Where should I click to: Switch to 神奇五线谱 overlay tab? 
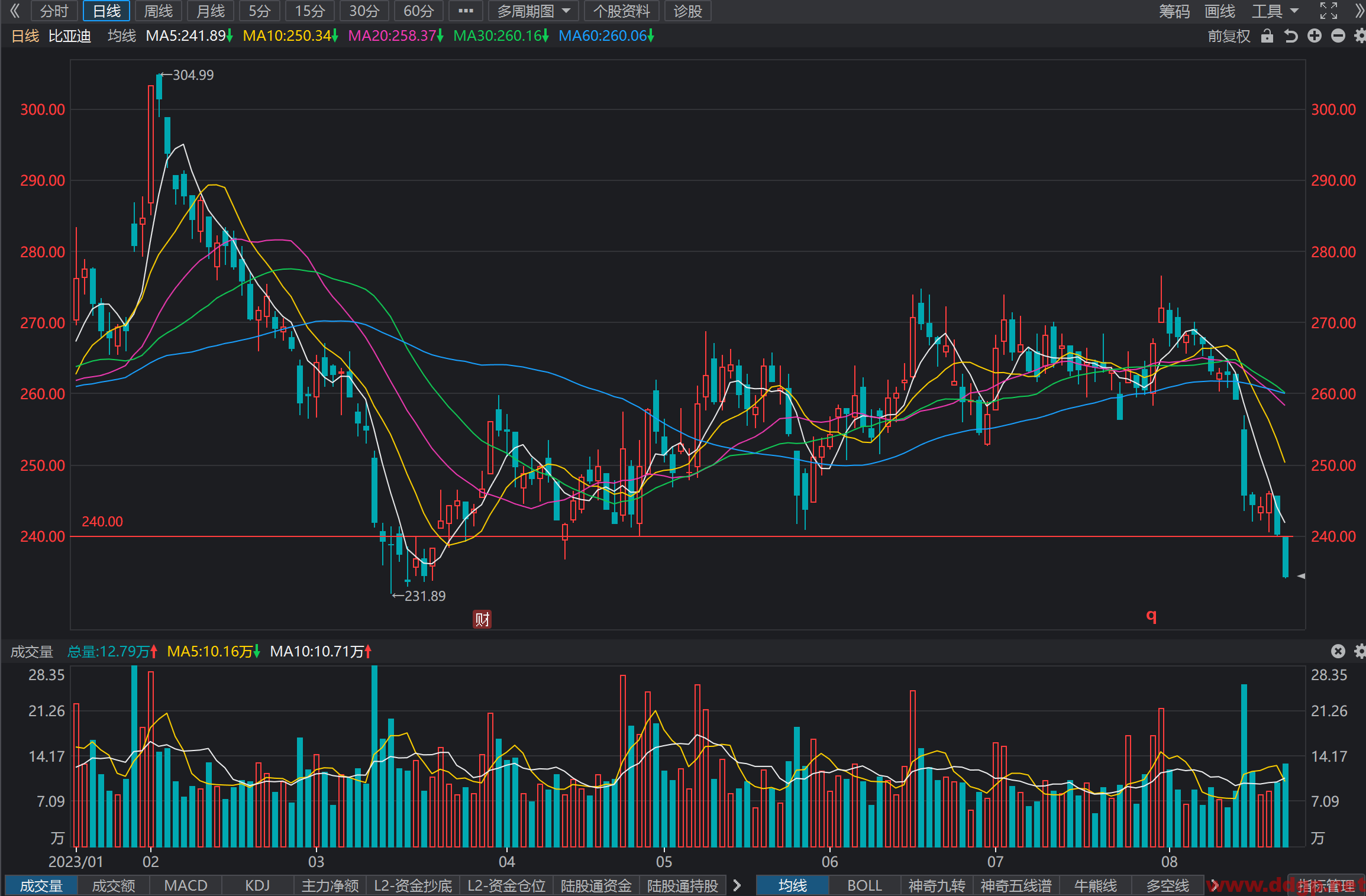[1016, 885]
